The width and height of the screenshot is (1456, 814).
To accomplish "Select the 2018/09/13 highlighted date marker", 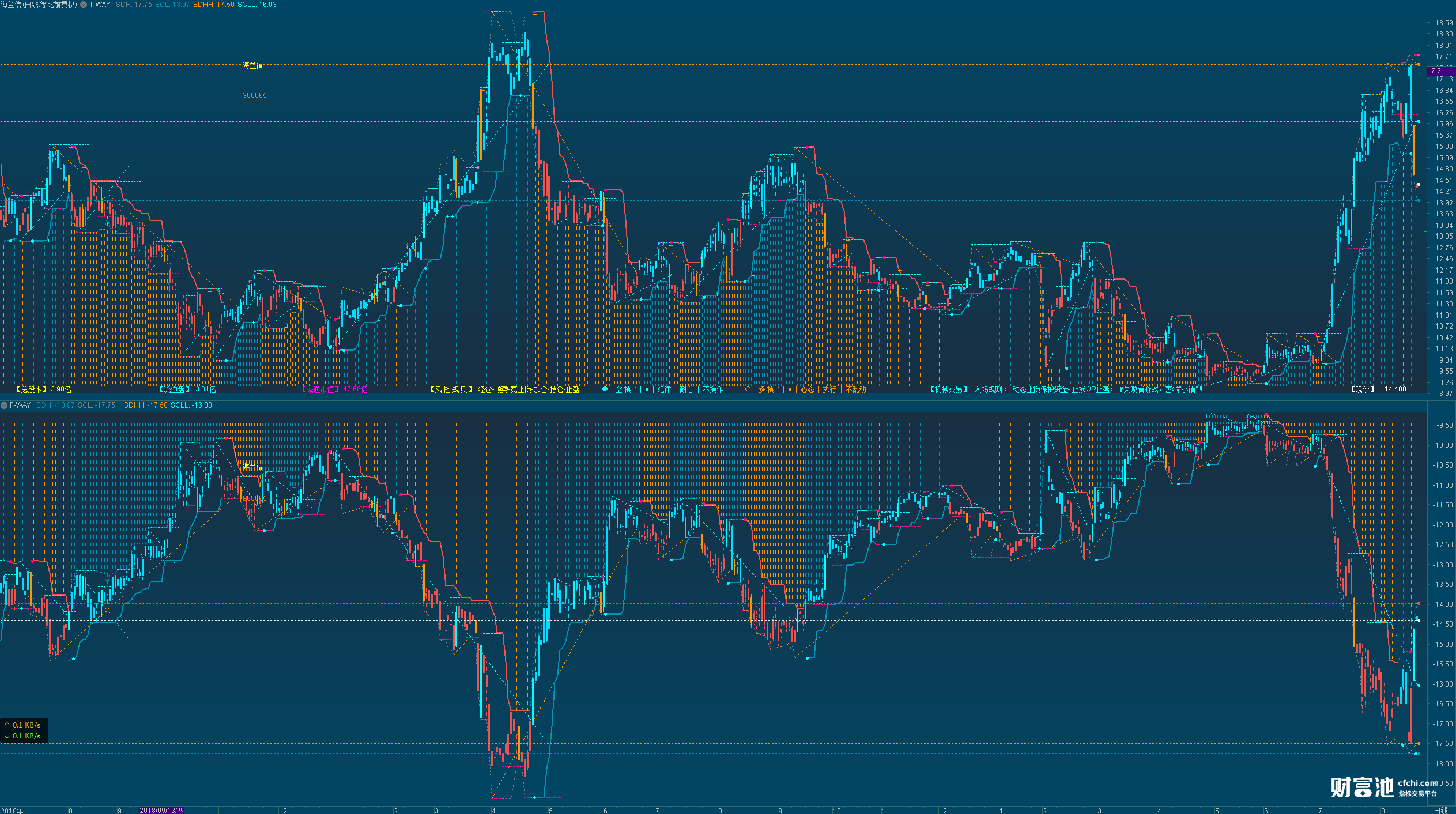I will tap(161, 810).
